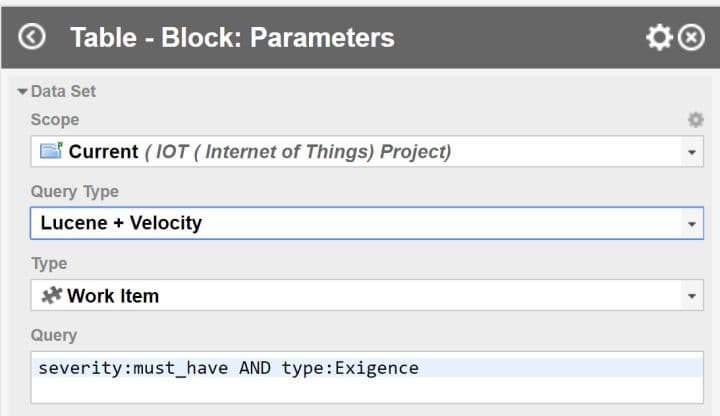
Task: Click the Scope field label
Action: pos(54,120)
